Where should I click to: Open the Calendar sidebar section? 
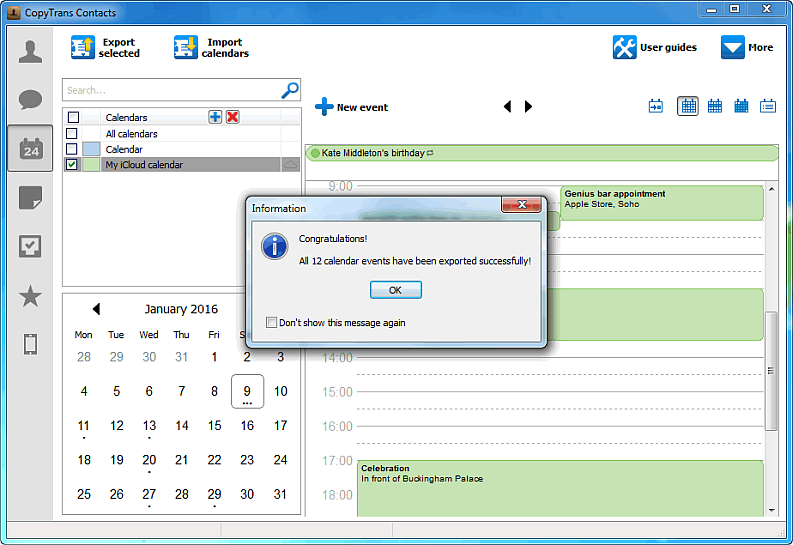pos(30,149)
